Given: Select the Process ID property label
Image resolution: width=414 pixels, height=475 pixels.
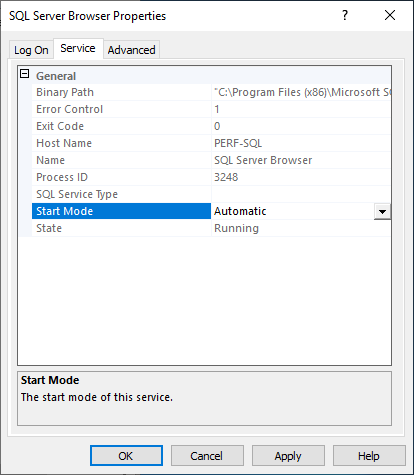Looking at the screenshot, I should (62, 177).
